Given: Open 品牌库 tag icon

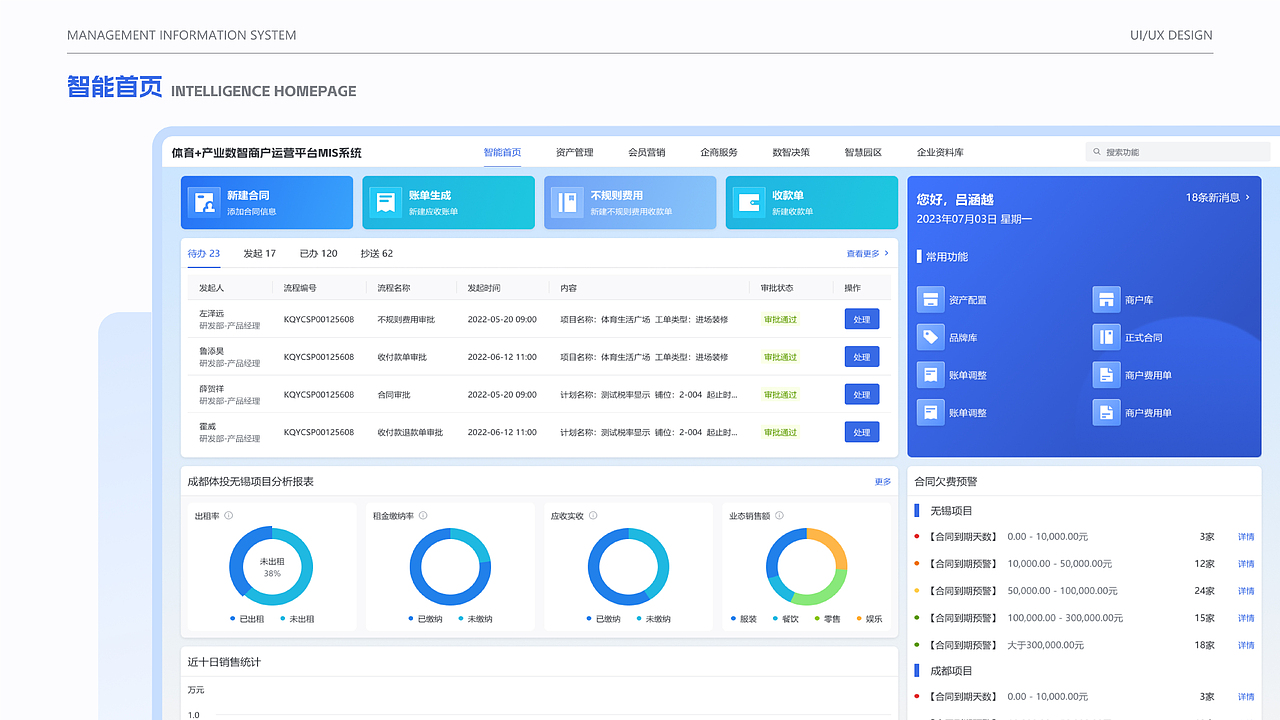Looking at the screenshot, I should 931,338.
